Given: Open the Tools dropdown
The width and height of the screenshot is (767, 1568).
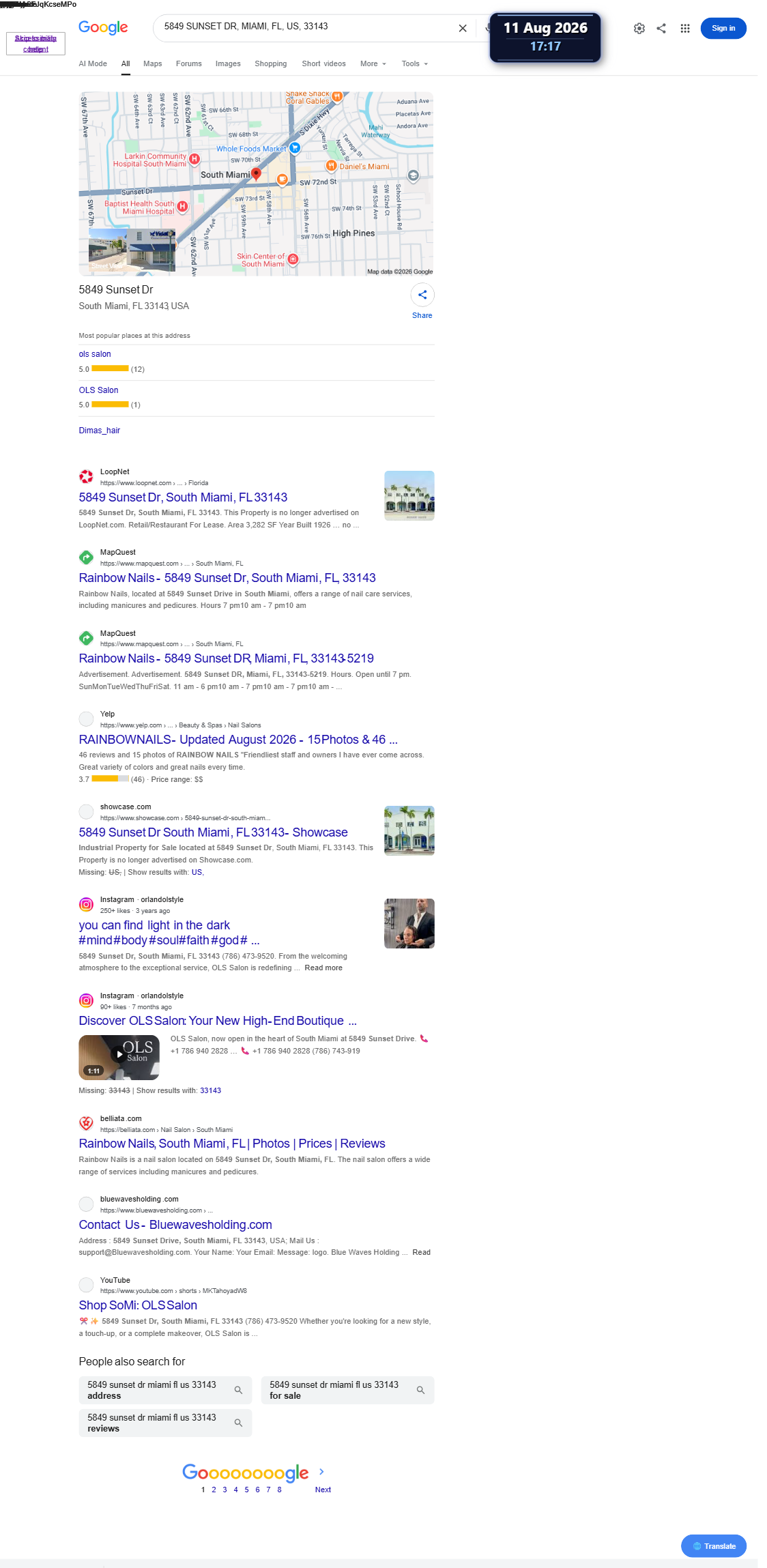Looking at the screenshot, I should click(414, 63).
